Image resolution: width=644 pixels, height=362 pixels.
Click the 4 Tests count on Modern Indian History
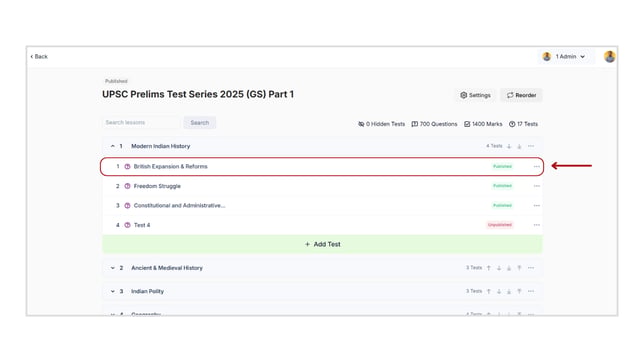coord(494,146)
